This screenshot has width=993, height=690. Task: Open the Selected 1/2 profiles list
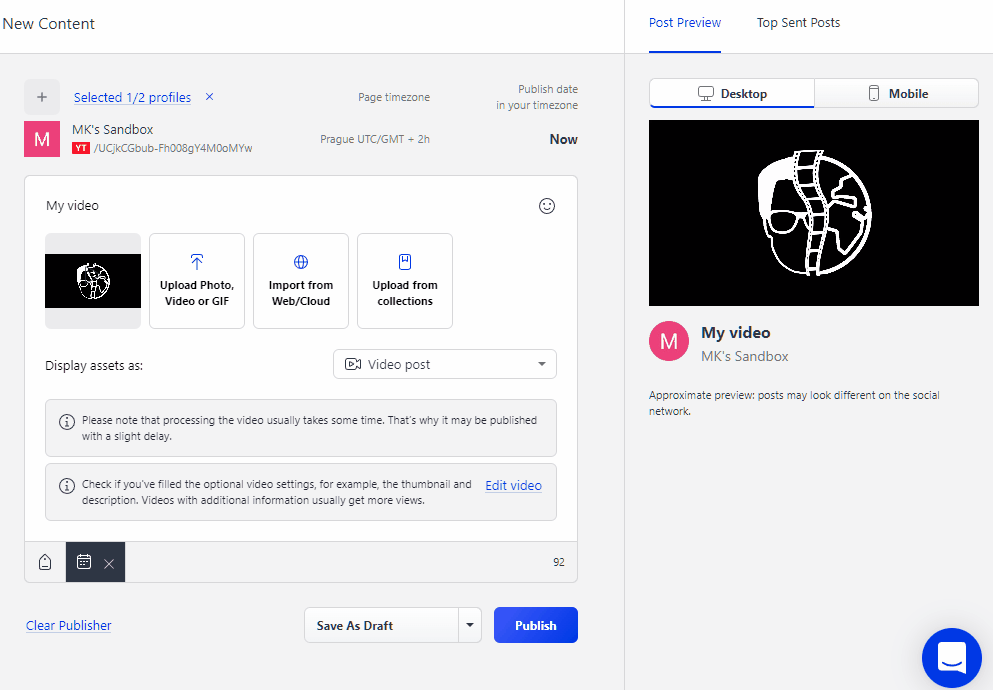coord(132,97)
